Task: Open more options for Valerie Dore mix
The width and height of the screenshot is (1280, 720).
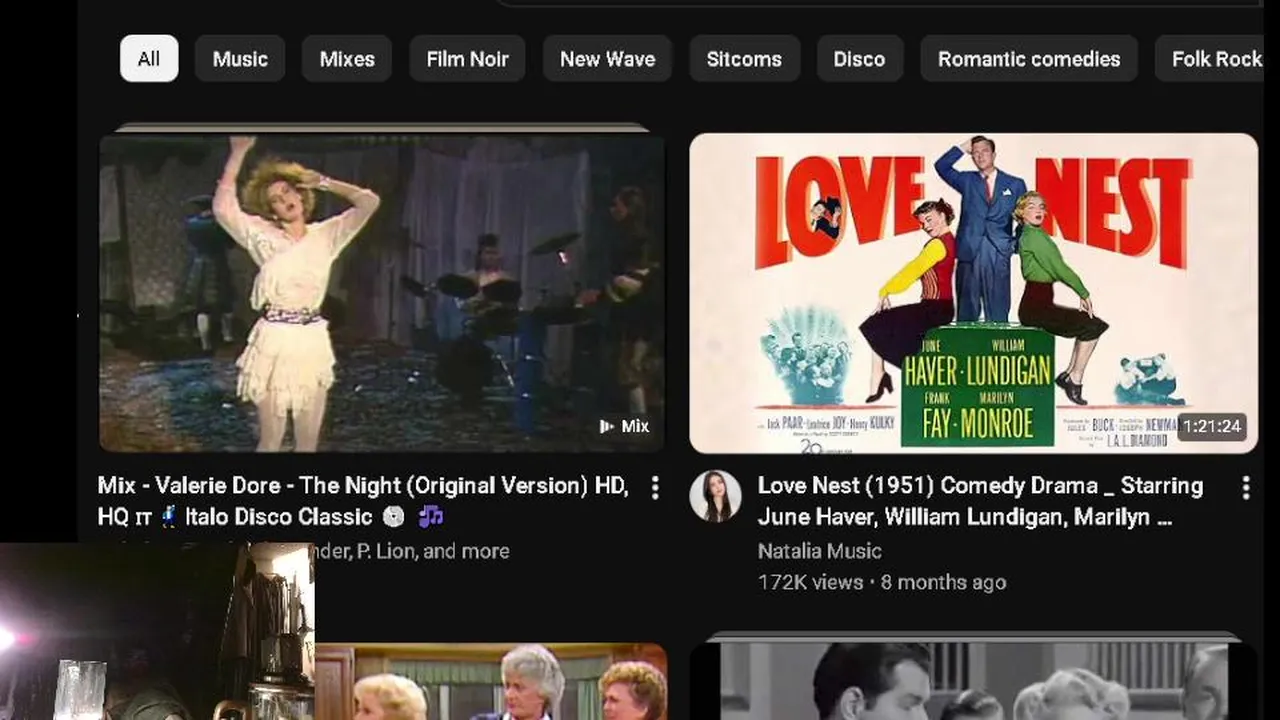Action: 655,488
